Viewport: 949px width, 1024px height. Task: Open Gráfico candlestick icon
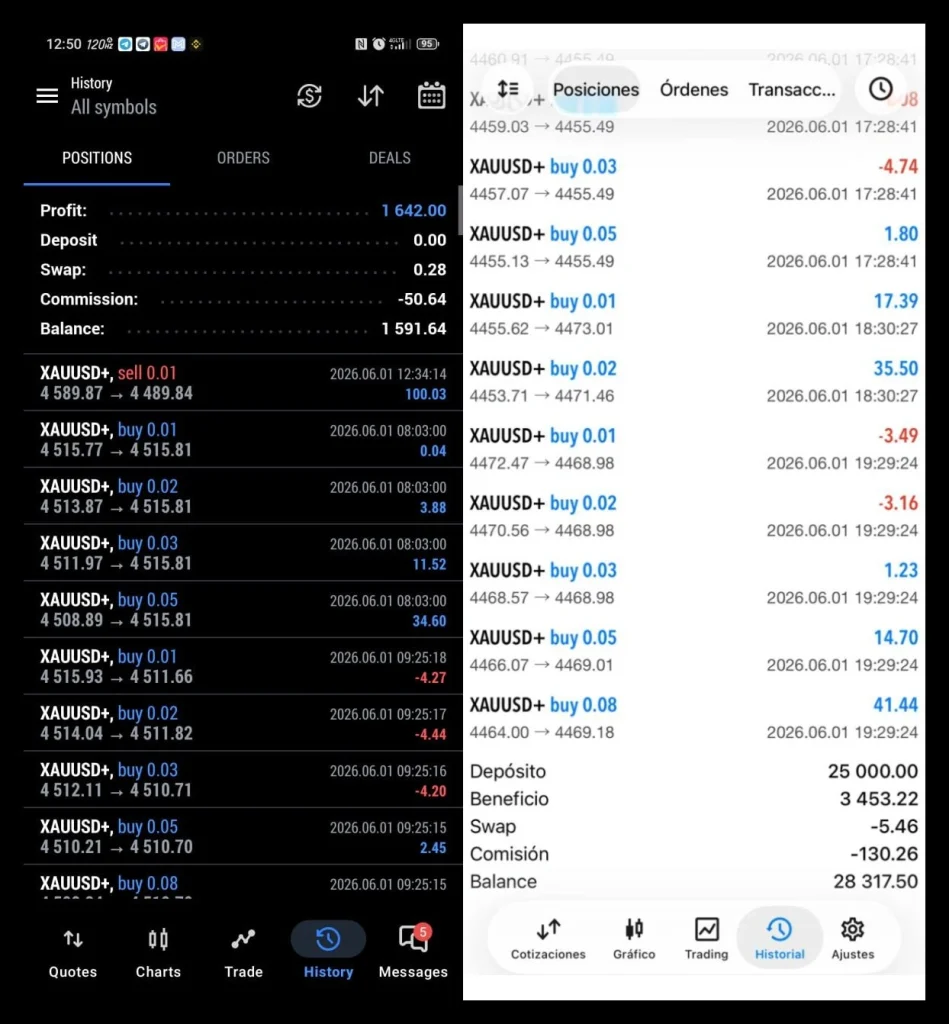(x=634, y=939)
